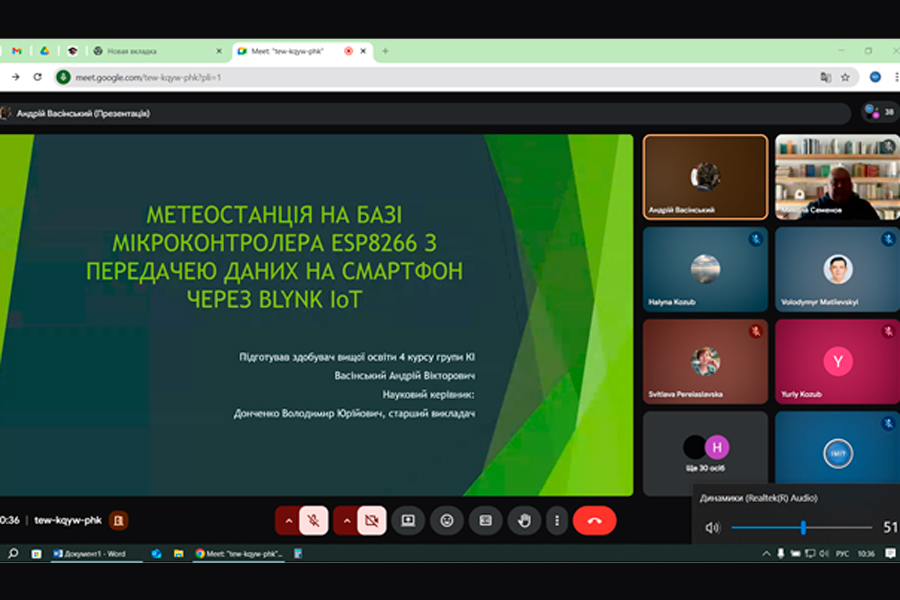
Task: Open the Google Drive pinned tab
Action: pyautogui.click(x=44, y=51)
